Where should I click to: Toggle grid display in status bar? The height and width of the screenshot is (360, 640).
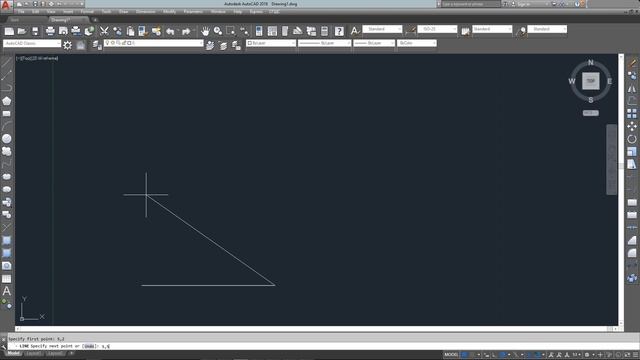tap(465, 355)
